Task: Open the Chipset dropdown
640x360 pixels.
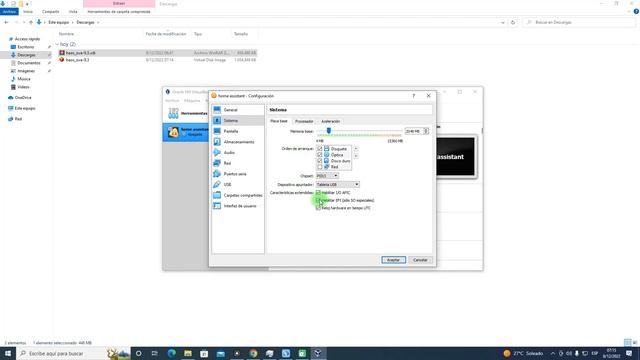Action: [327, 176]
